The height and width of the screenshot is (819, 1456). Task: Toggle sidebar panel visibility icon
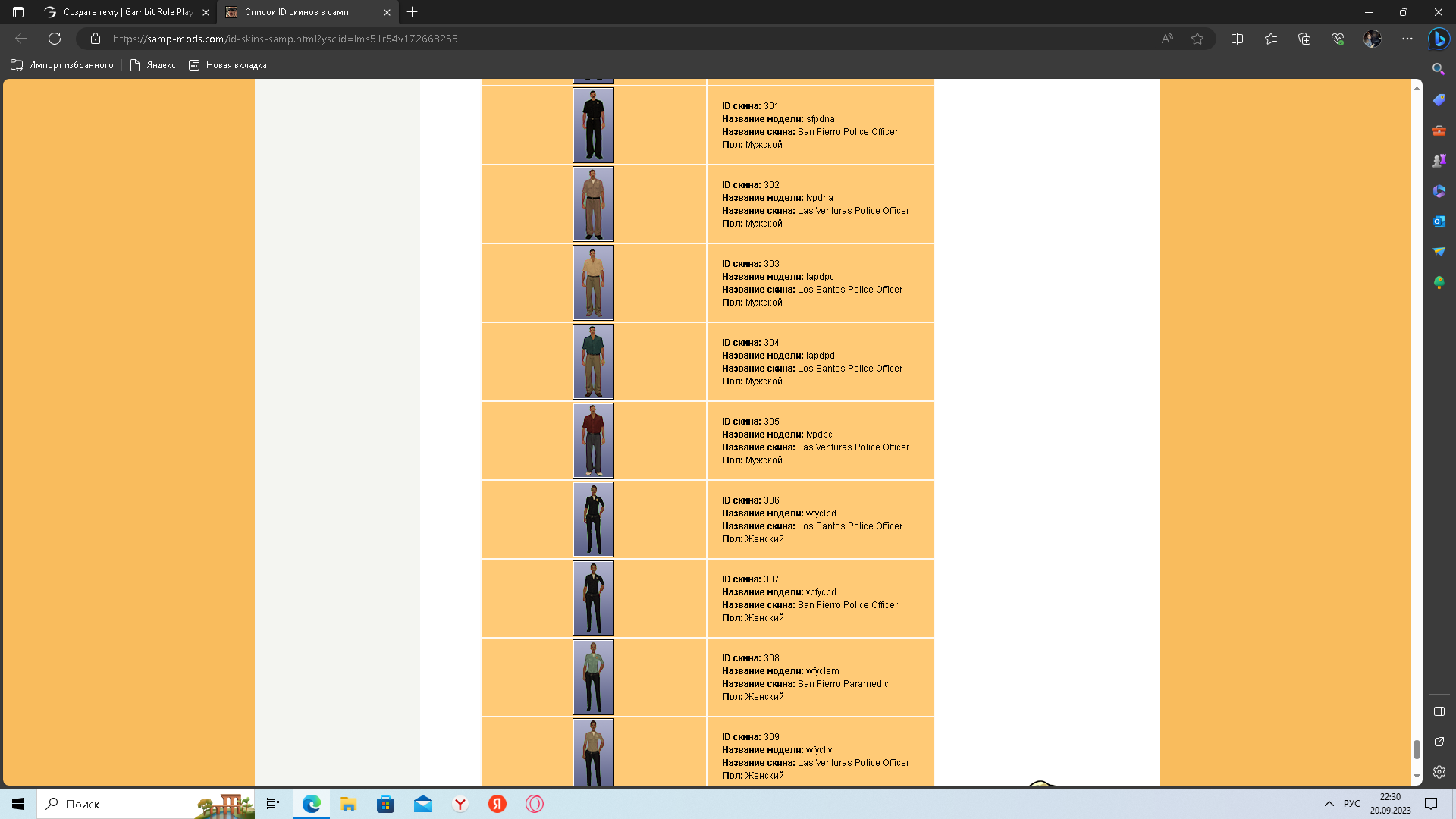click(x=1439, y=711)
